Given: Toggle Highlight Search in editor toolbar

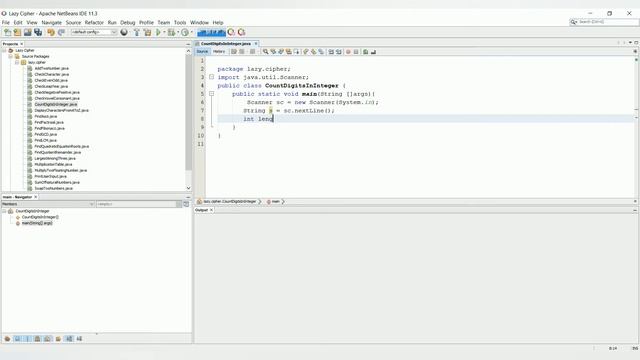Looking at the screenshot, I should [289, 52].
